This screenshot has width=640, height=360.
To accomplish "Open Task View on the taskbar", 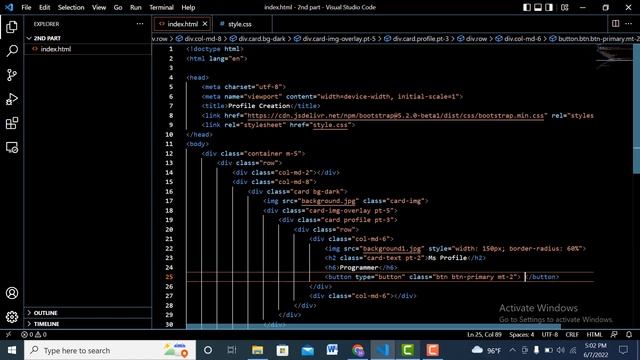I will coord(232,350).
